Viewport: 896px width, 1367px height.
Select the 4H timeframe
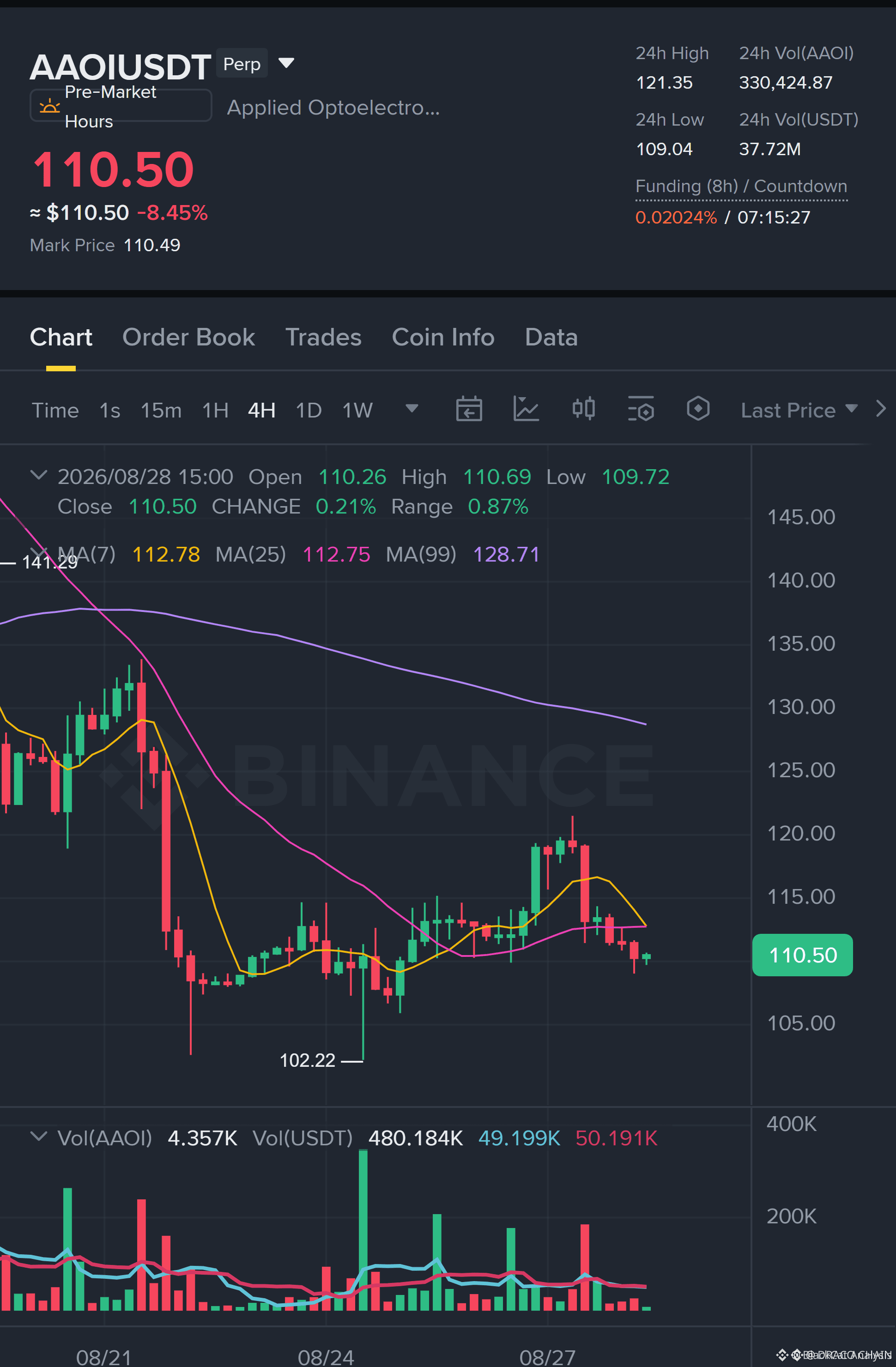pos(261,410)
